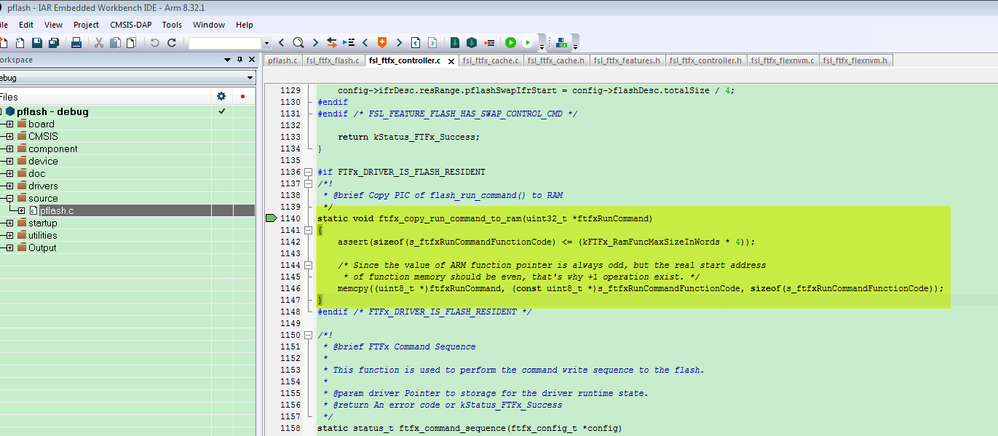998x436 pixels.
Task: Expand the board folder
Action: pyautogui.click(x=10, y=124)
